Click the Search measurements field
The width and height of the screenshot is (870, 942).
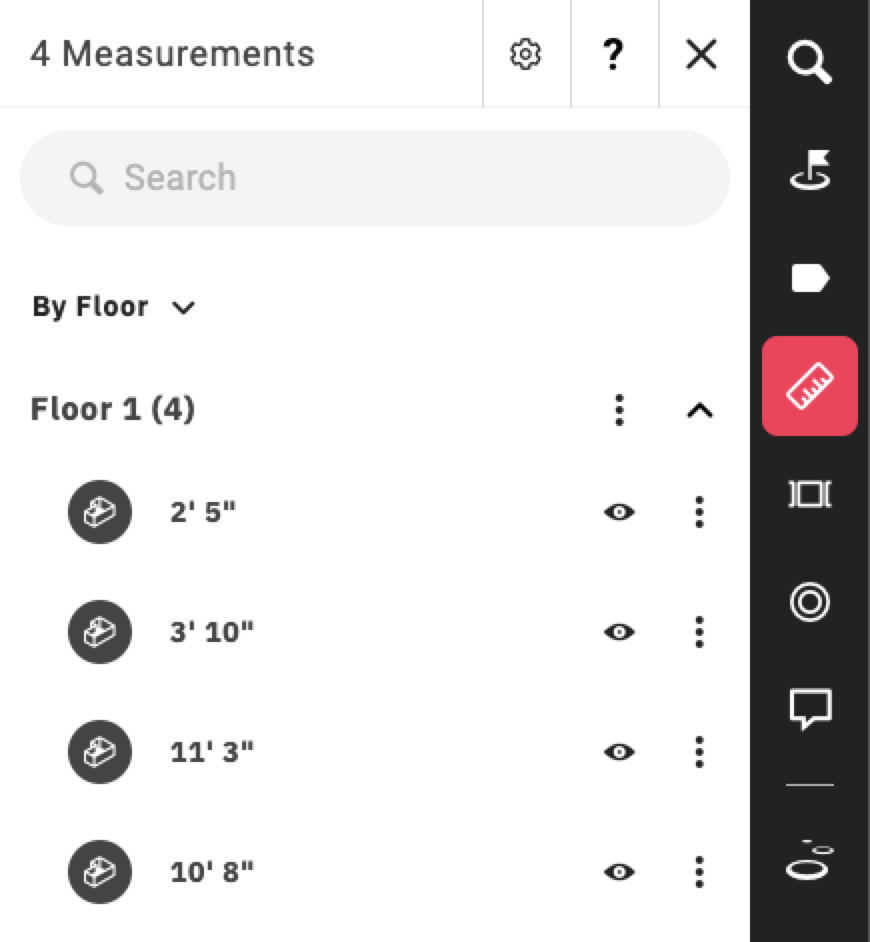coord(375,178)
